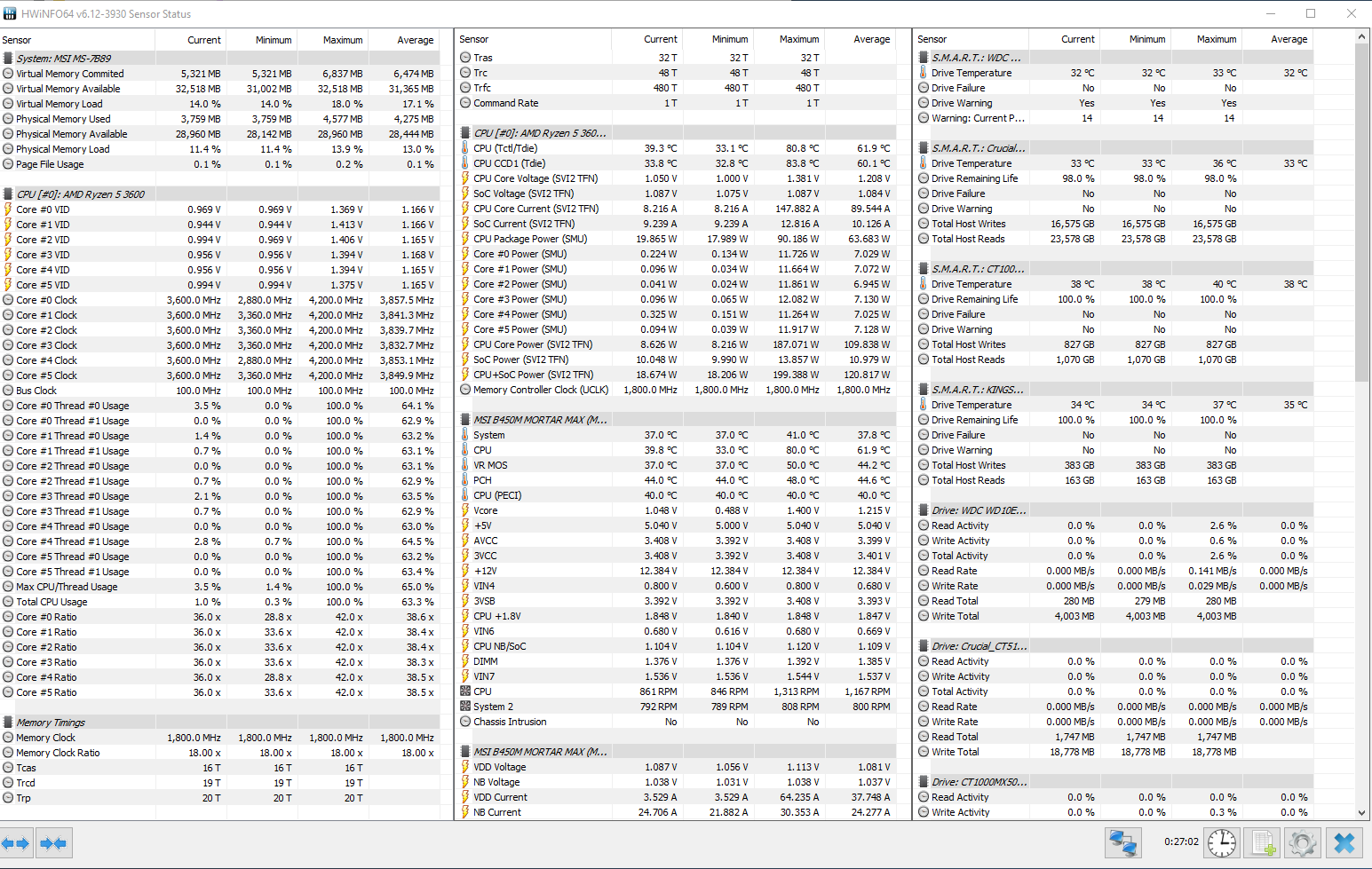1372x869 pixels.
Task: Select the Trcd timing row
Action: (220, 783)
